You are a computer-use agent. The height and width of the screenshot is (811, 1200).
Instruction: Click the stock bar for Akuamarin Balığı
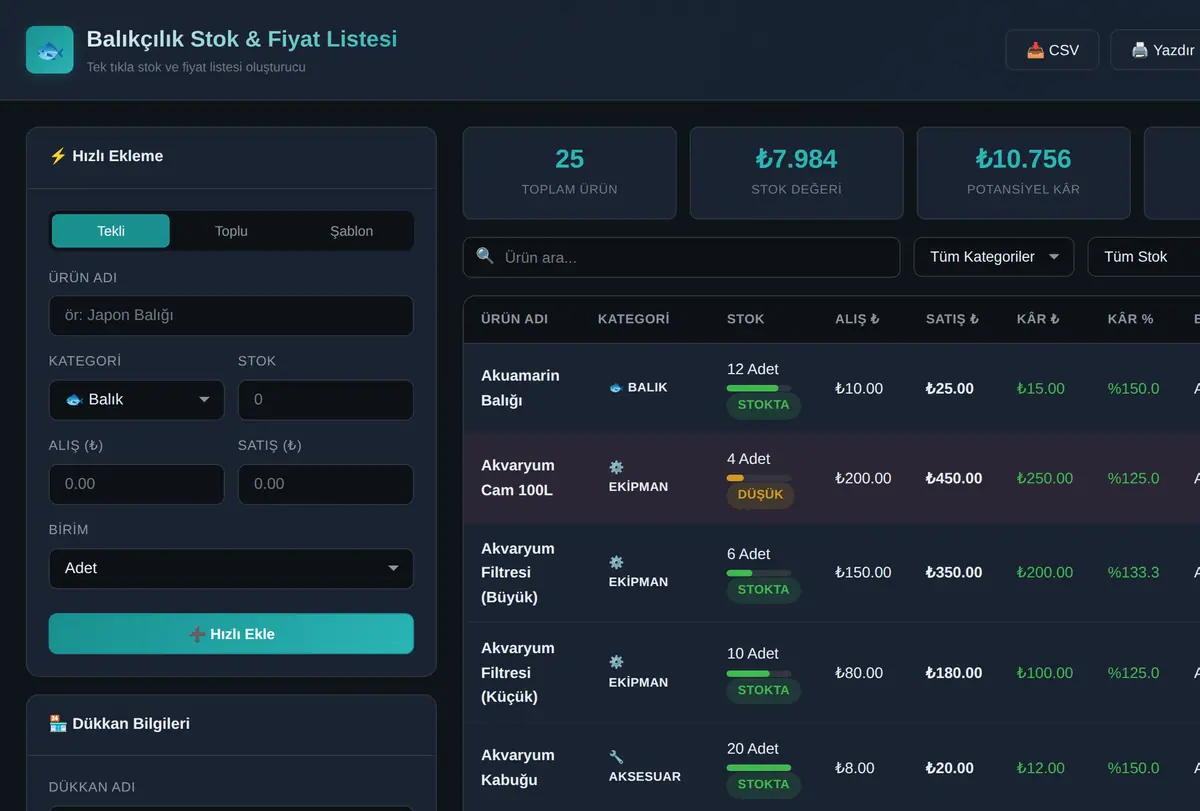pyautogui.click(x=759, y=387)
